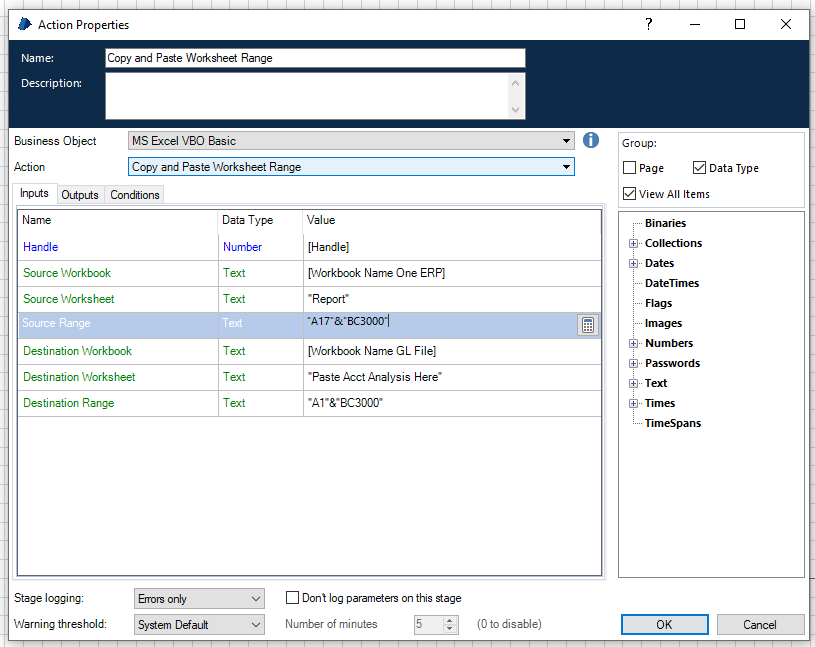
Task: Expand the Collections tree node
Action: pyautogui.click(x=633, y=243)
